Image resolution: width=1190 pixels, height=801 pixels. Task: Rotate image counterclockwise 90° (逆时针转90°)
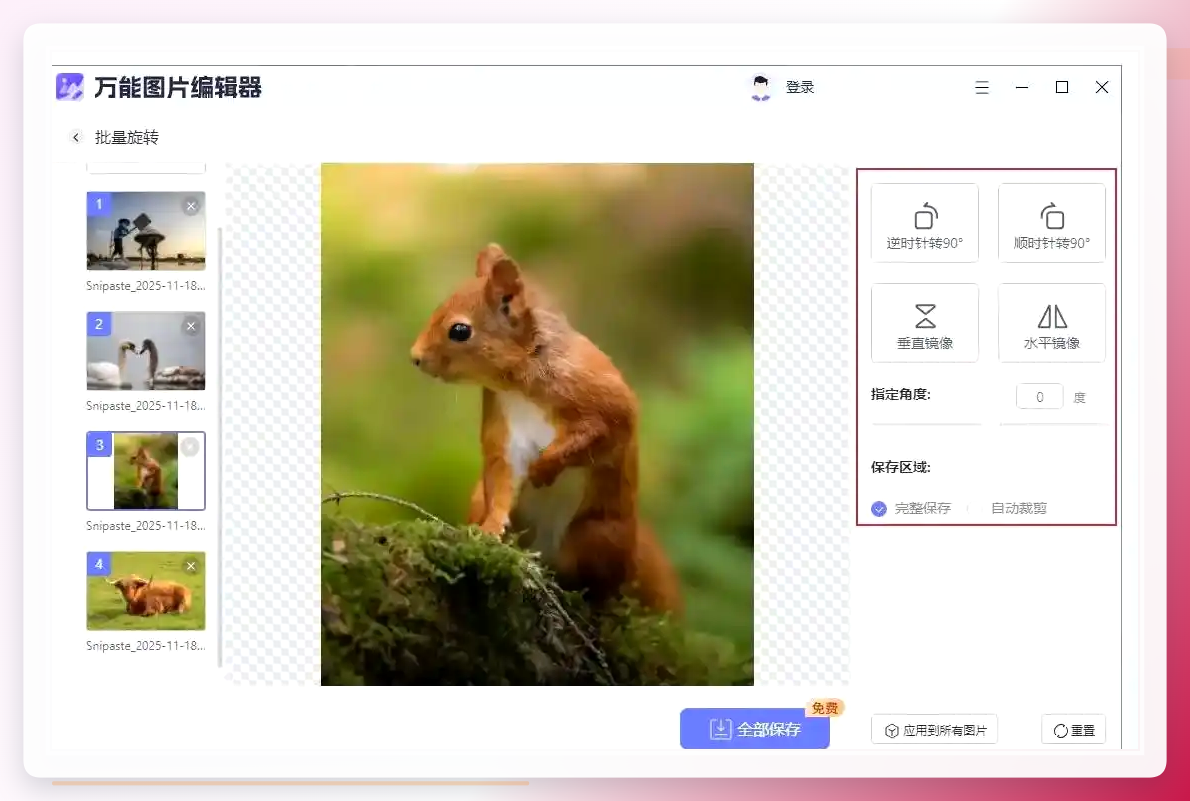924,223
